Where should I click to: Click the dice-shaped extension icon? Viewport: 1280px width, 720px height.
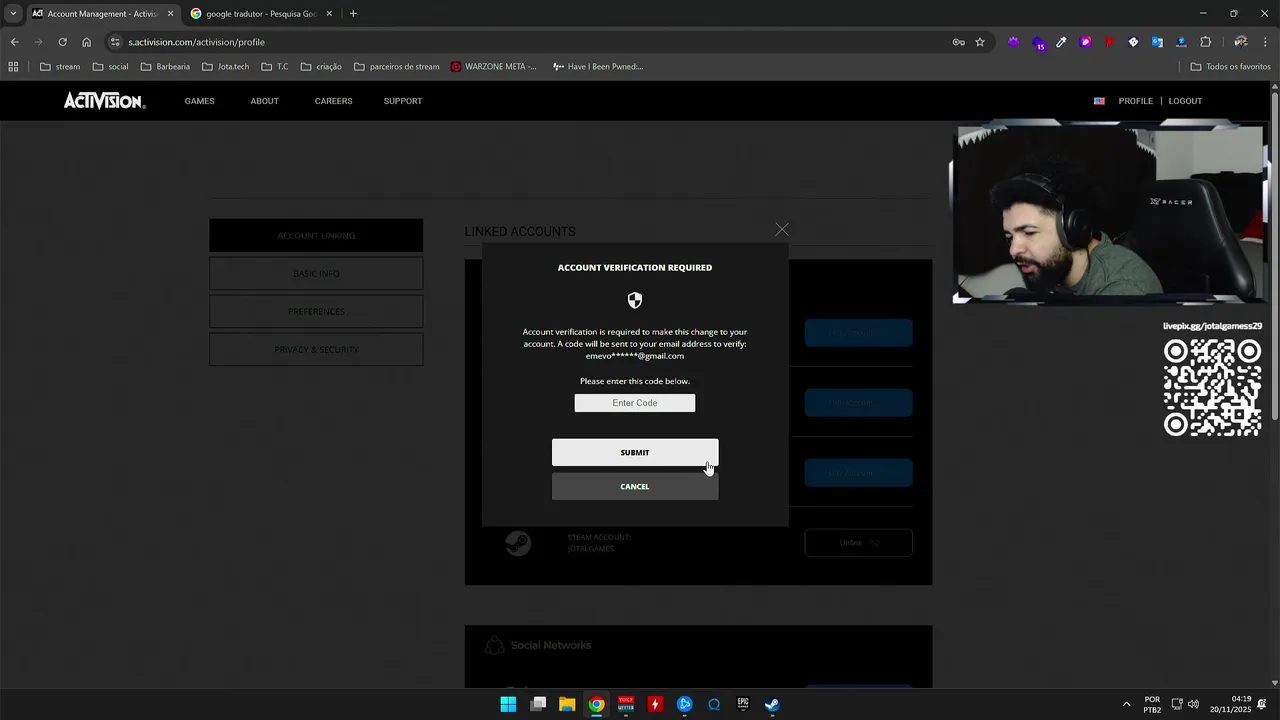point(1133,42)
